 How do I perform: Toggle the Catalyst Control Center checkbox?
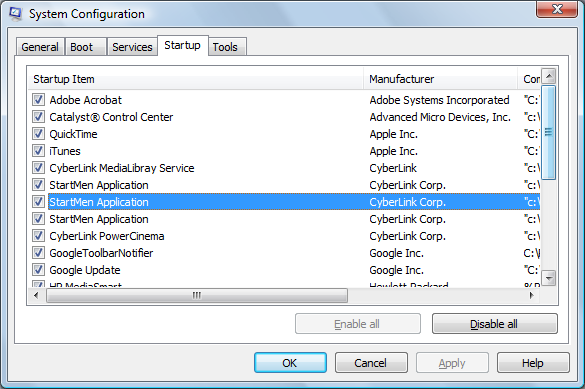(38, 117)
